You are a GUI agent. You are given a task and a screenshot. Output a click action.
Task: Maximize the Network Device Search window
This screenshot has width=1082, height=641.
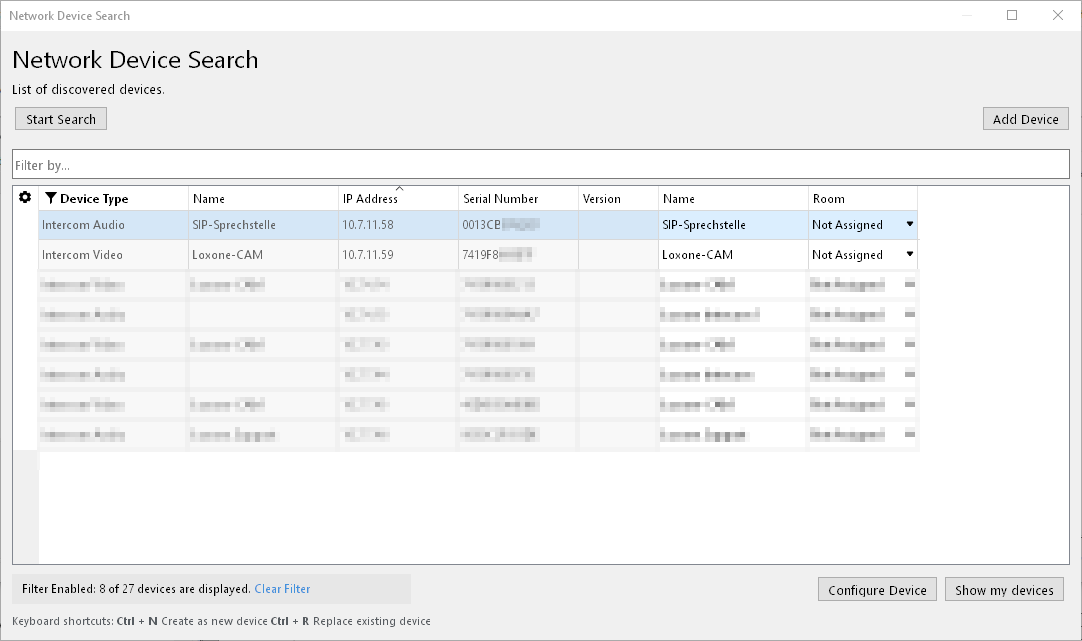(1012, 15)
